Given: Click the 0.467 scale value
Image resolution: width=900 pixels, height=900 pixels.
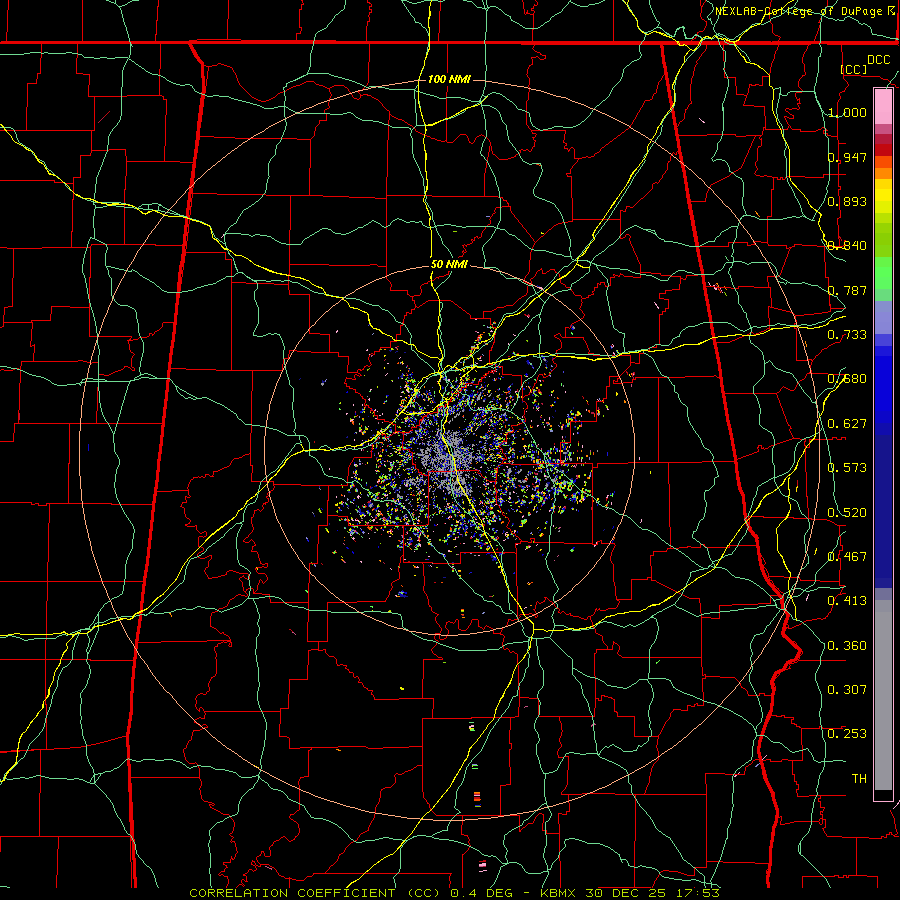Looking at the screenshot, I should 847,557.
